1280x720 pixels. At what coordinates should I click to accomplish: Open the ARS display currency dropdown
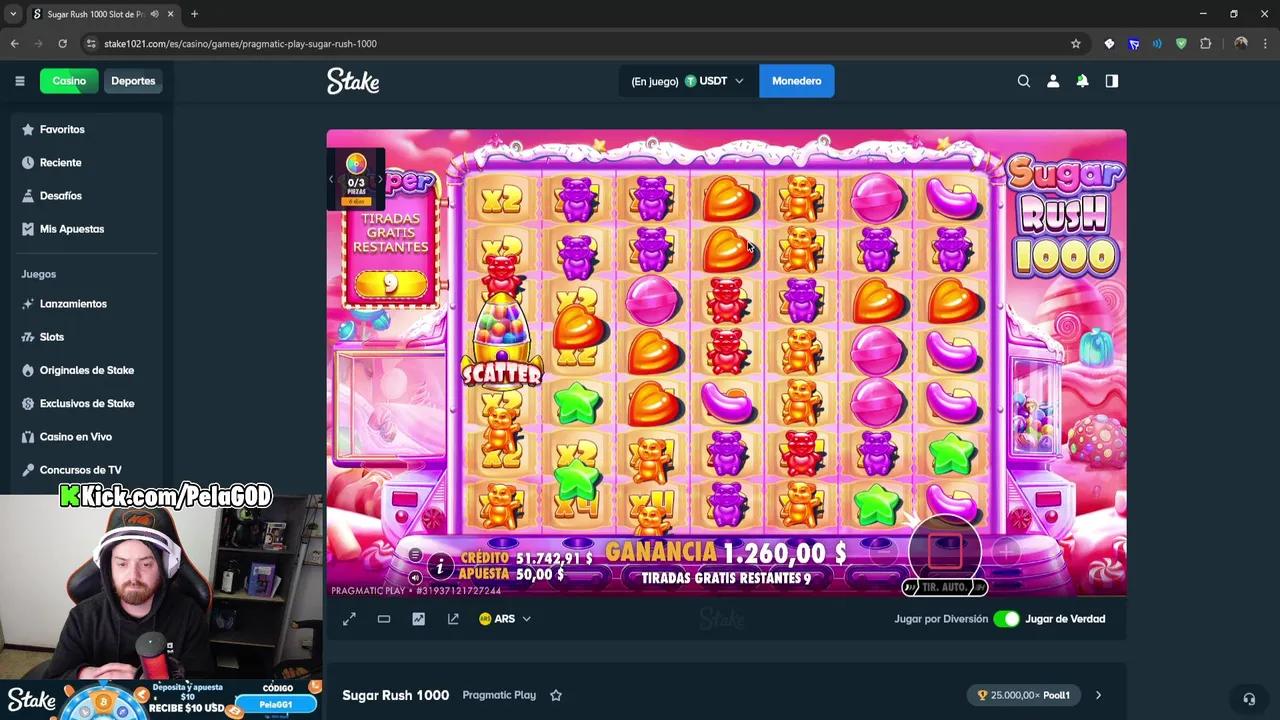click(505, 619)
